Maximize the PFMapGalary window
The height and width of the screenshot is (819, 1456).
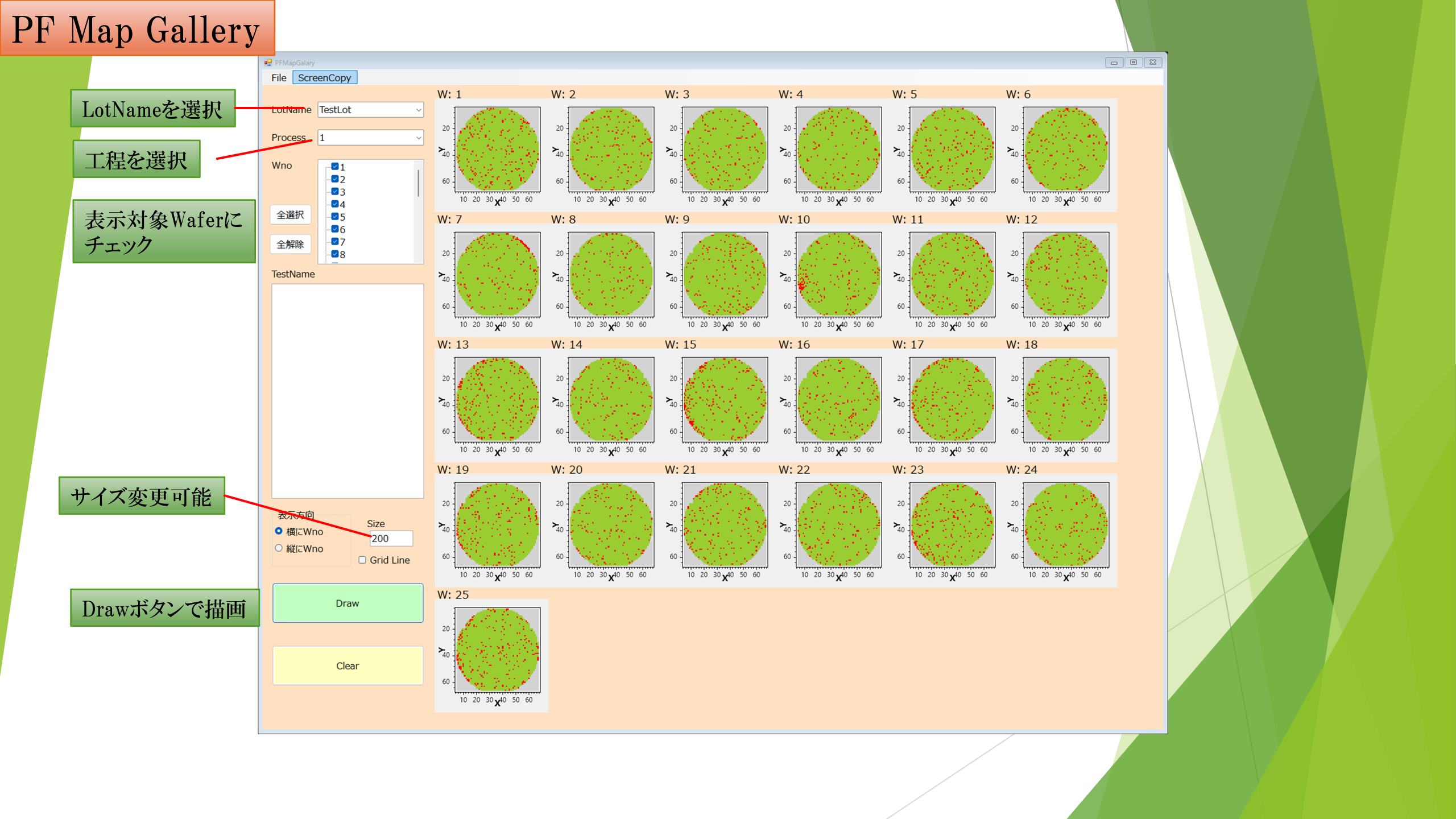click(x=1133, y=63)
